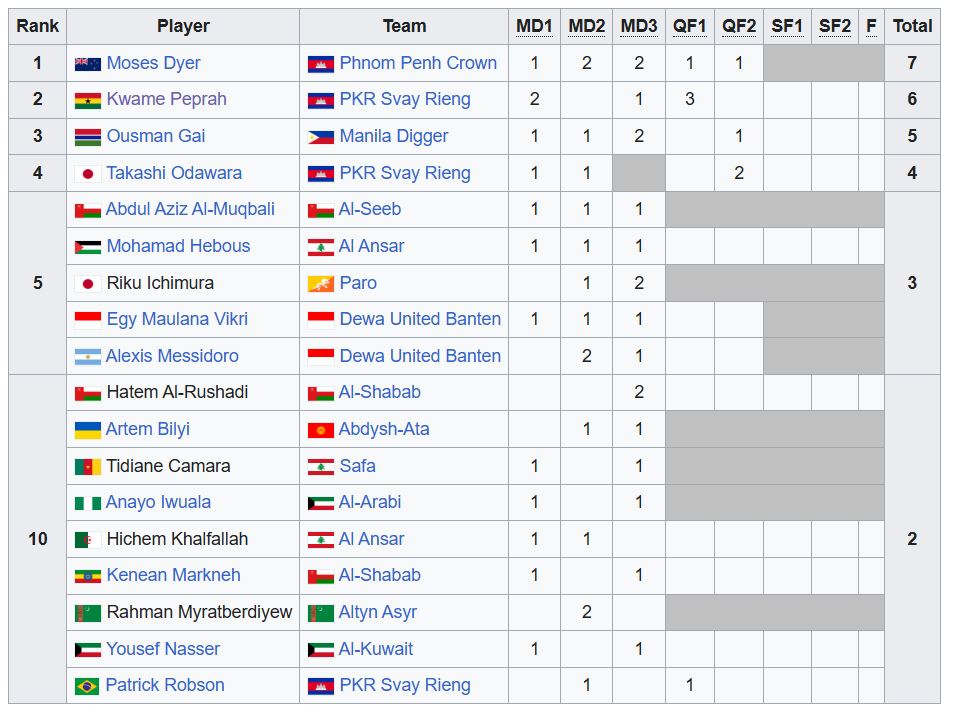Click Brazil flag beside Patrick Robson
Viewport: 953px width, 720px height.
(87, 686)
